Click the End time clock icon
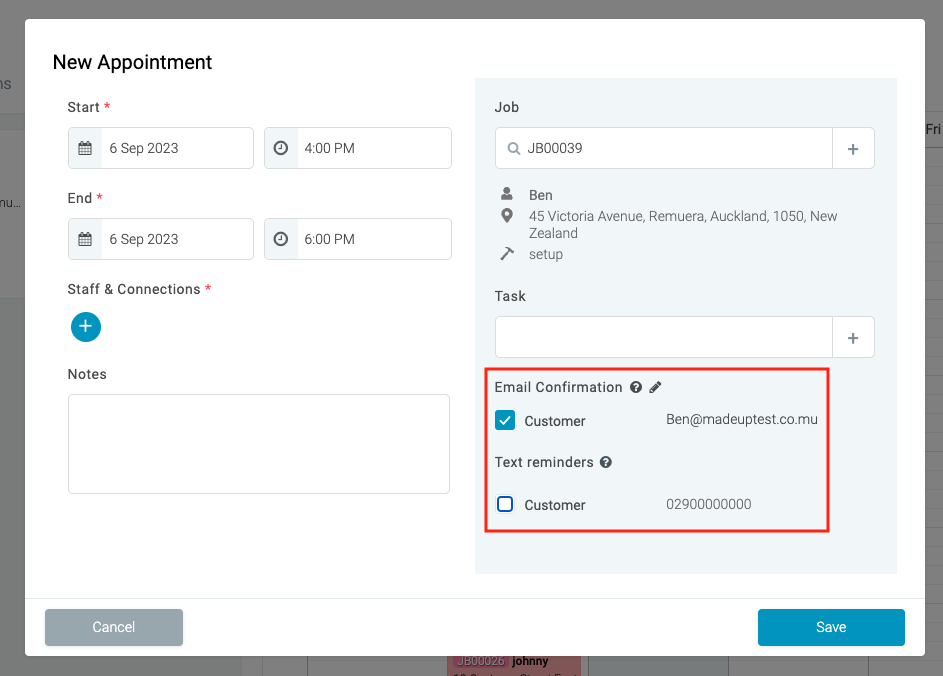The width and height of the screenshot is (943, 676). pyautogui.click(x=281, y=239)
